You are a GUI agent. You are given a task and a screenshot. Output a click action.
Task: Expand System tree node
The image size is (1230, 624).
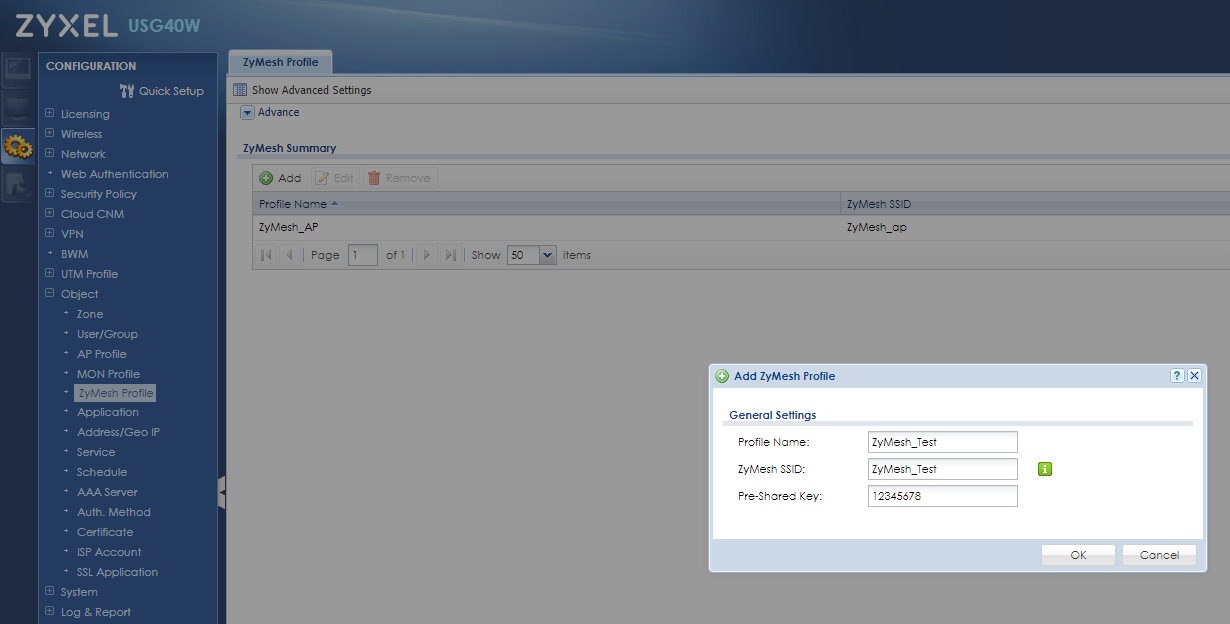point(50,592)
